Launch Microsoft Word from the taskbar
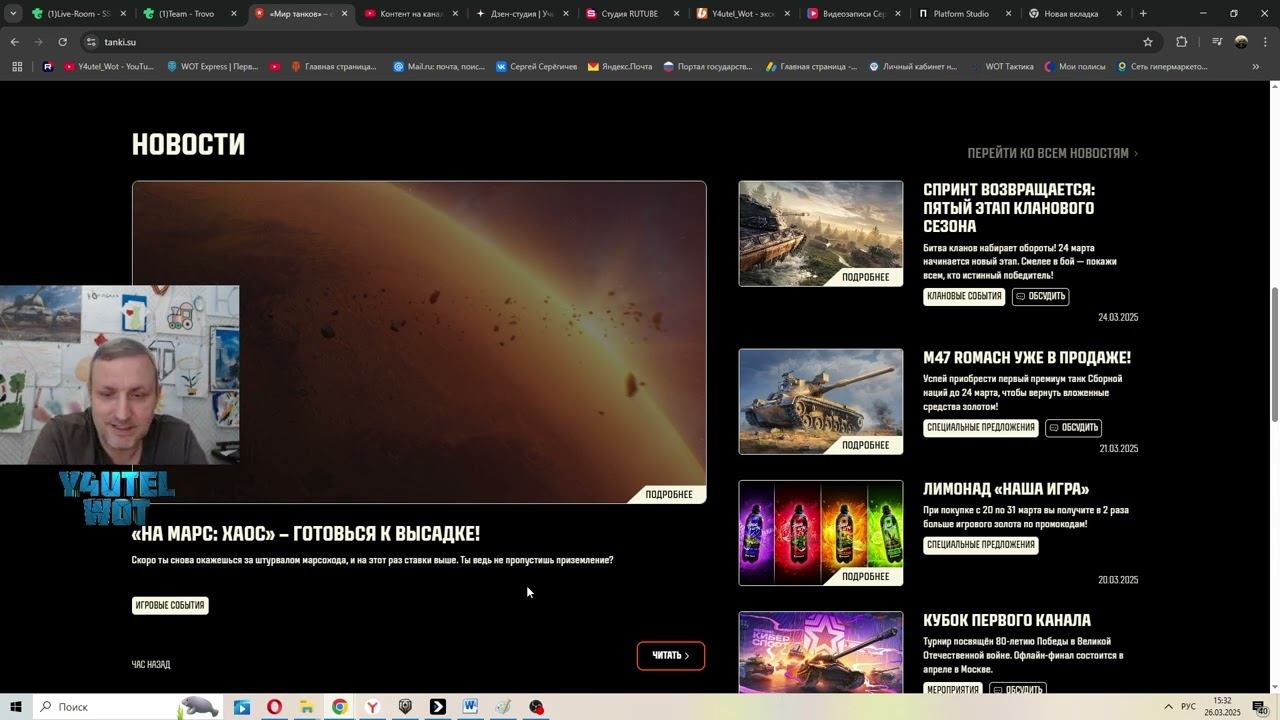This screenshot has height=720, width=1280. (x=470, y=707)
